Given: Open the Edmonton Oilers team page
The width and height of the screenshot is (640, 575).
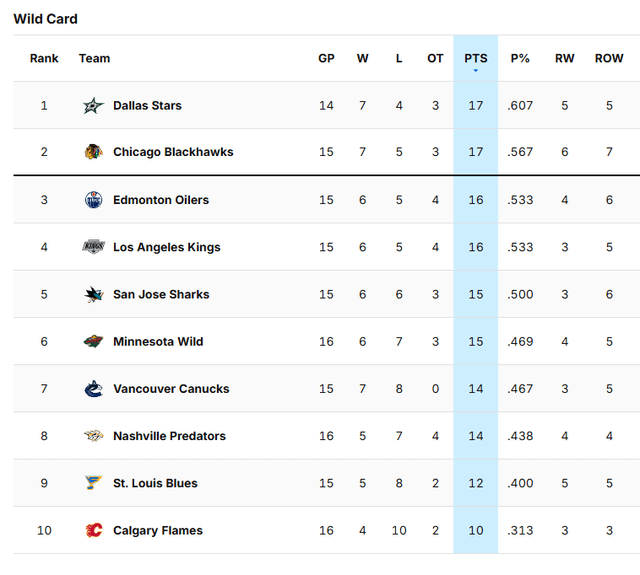Looking at the screenshot, I should pyautogui.click(x=161, y=200).
